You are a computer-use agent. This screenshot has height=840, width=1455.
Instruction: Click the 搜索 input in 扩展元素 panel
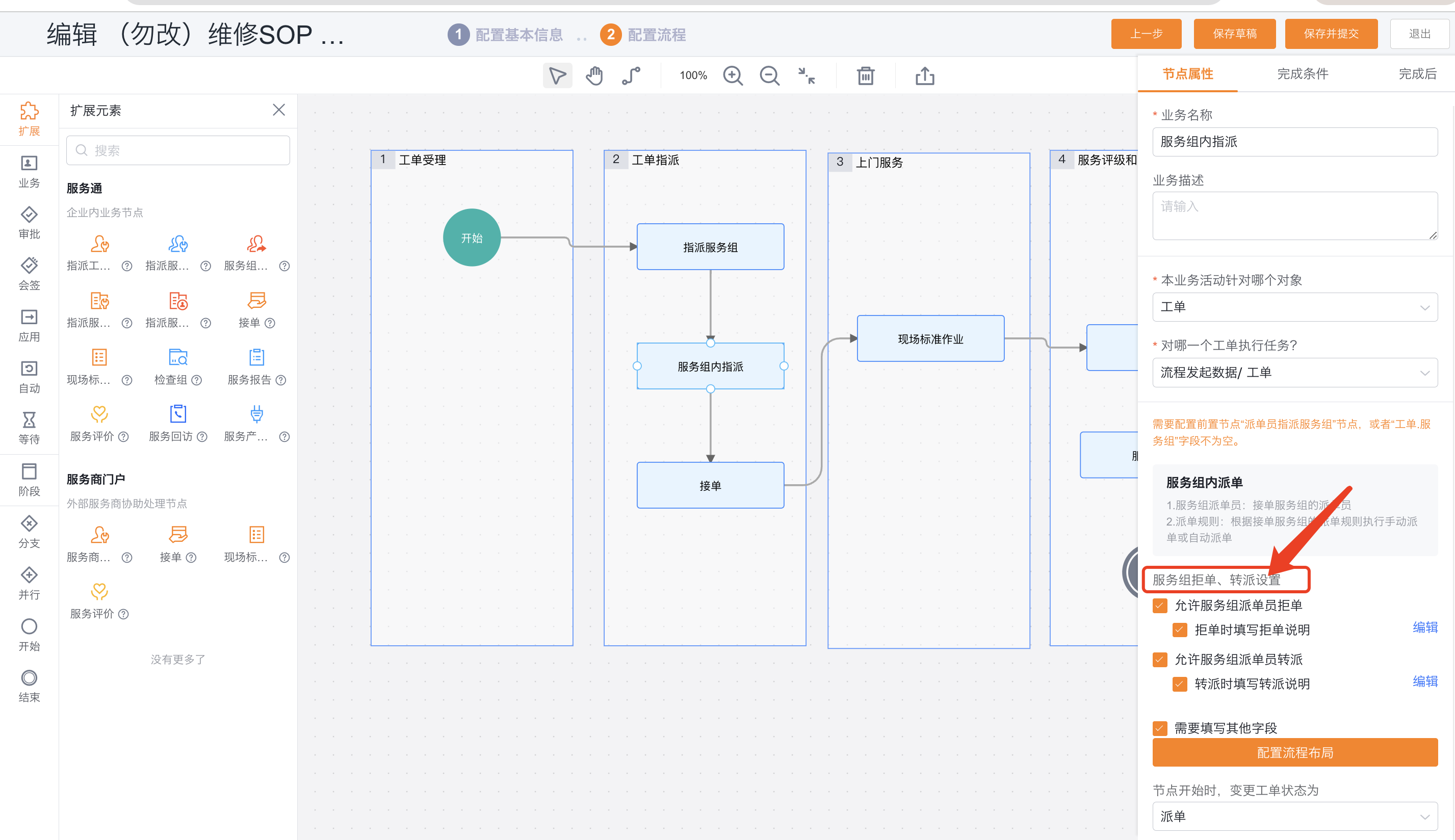coord(178,150)
